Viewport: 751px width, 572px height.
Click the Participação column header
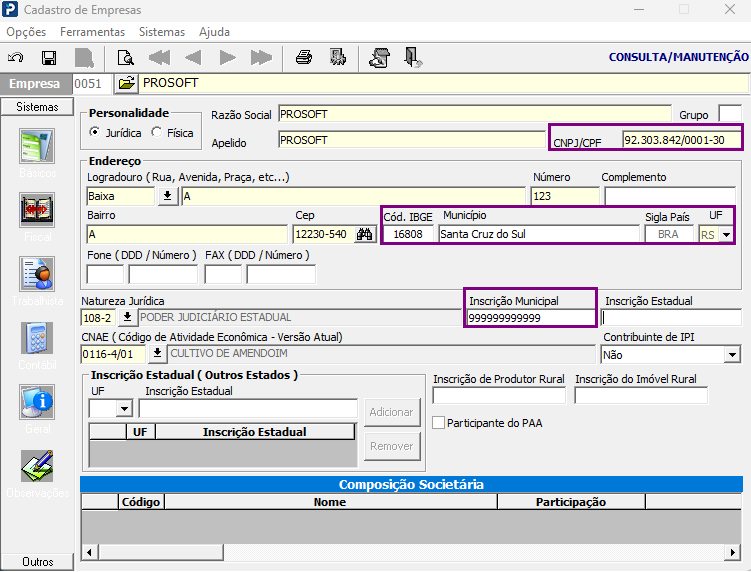[571, 502]
